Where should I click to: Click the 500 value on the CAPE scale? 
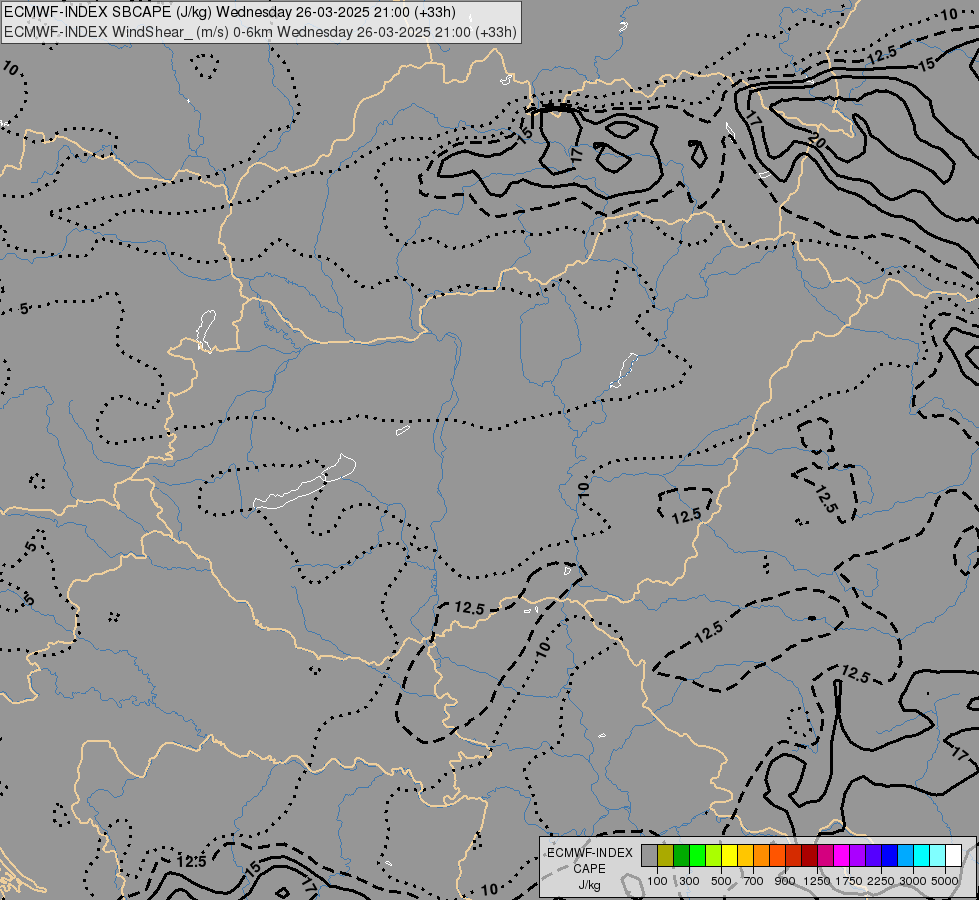click(x=722, y=881)
